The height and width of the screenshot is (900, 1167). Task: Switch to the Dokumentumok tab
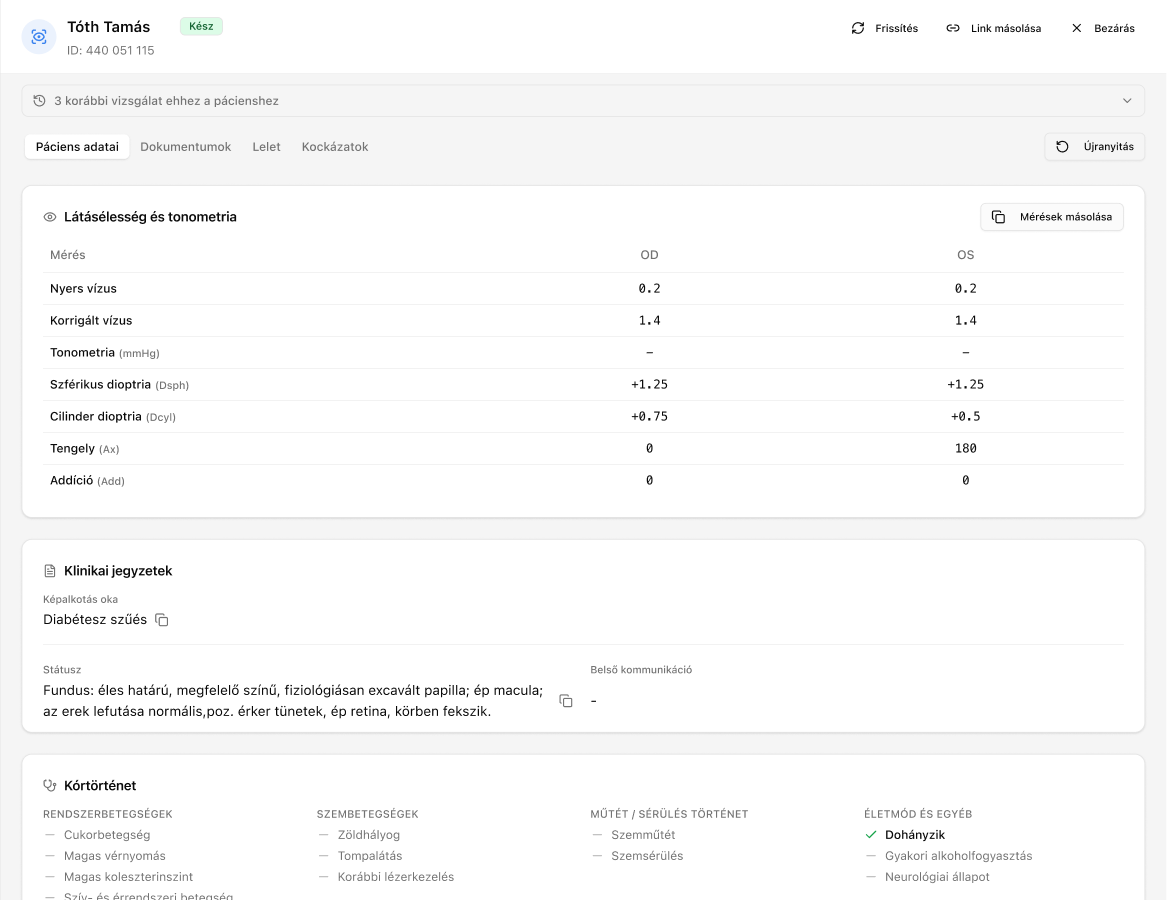pos(185,147)
